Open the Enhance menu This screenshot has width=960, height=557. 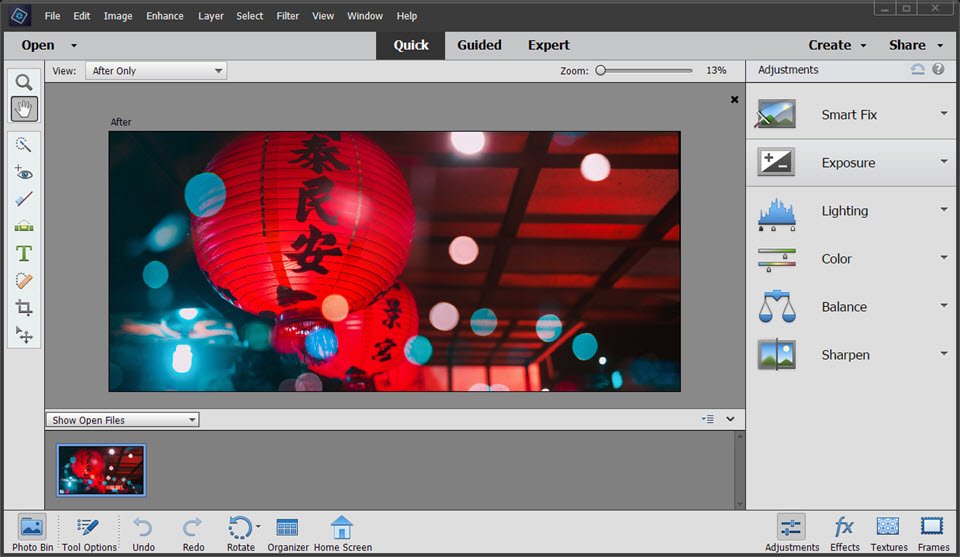pos(165,16)
